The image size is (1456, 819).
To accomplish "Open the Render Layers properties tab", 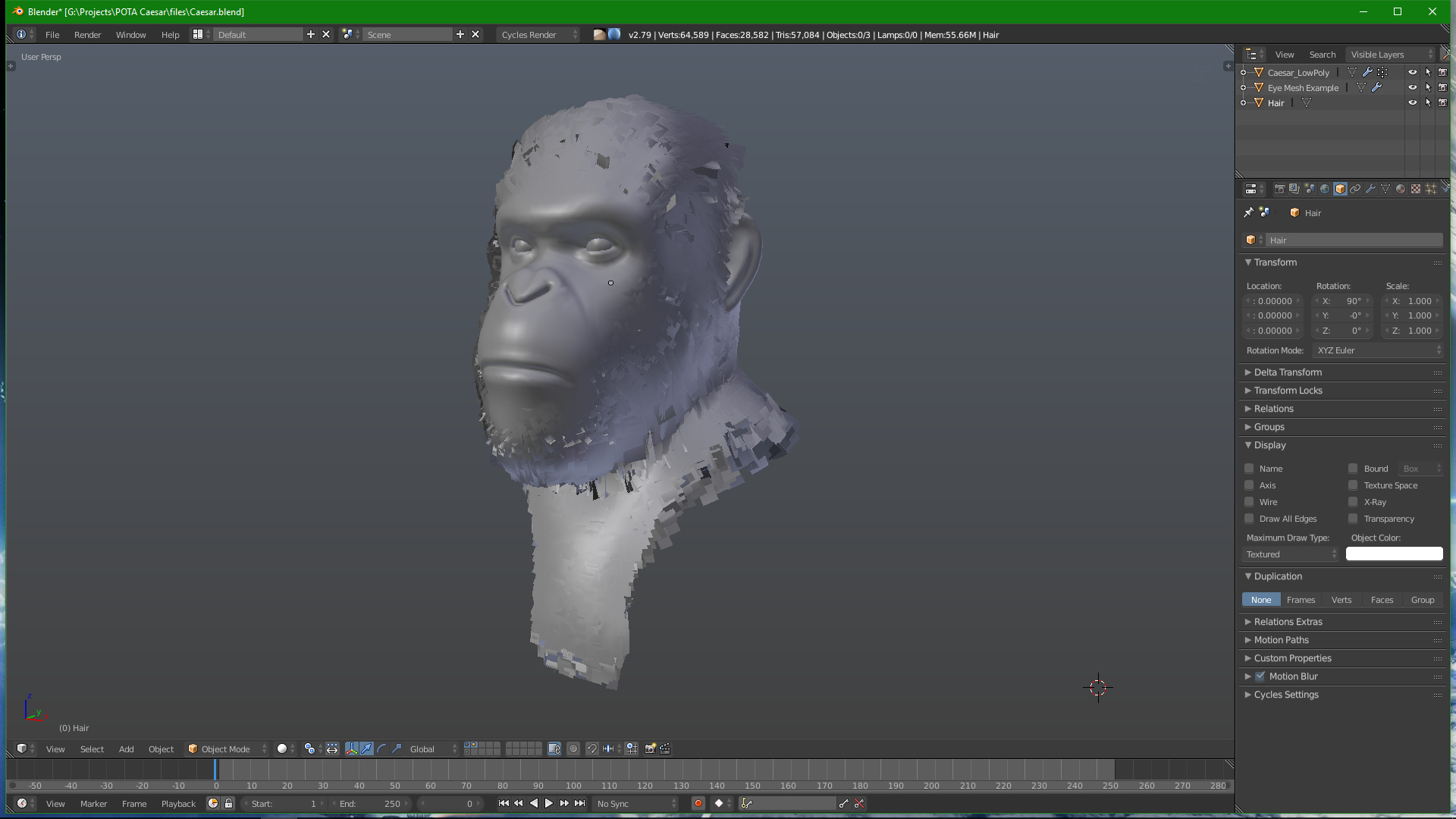I will (1294, 189).
